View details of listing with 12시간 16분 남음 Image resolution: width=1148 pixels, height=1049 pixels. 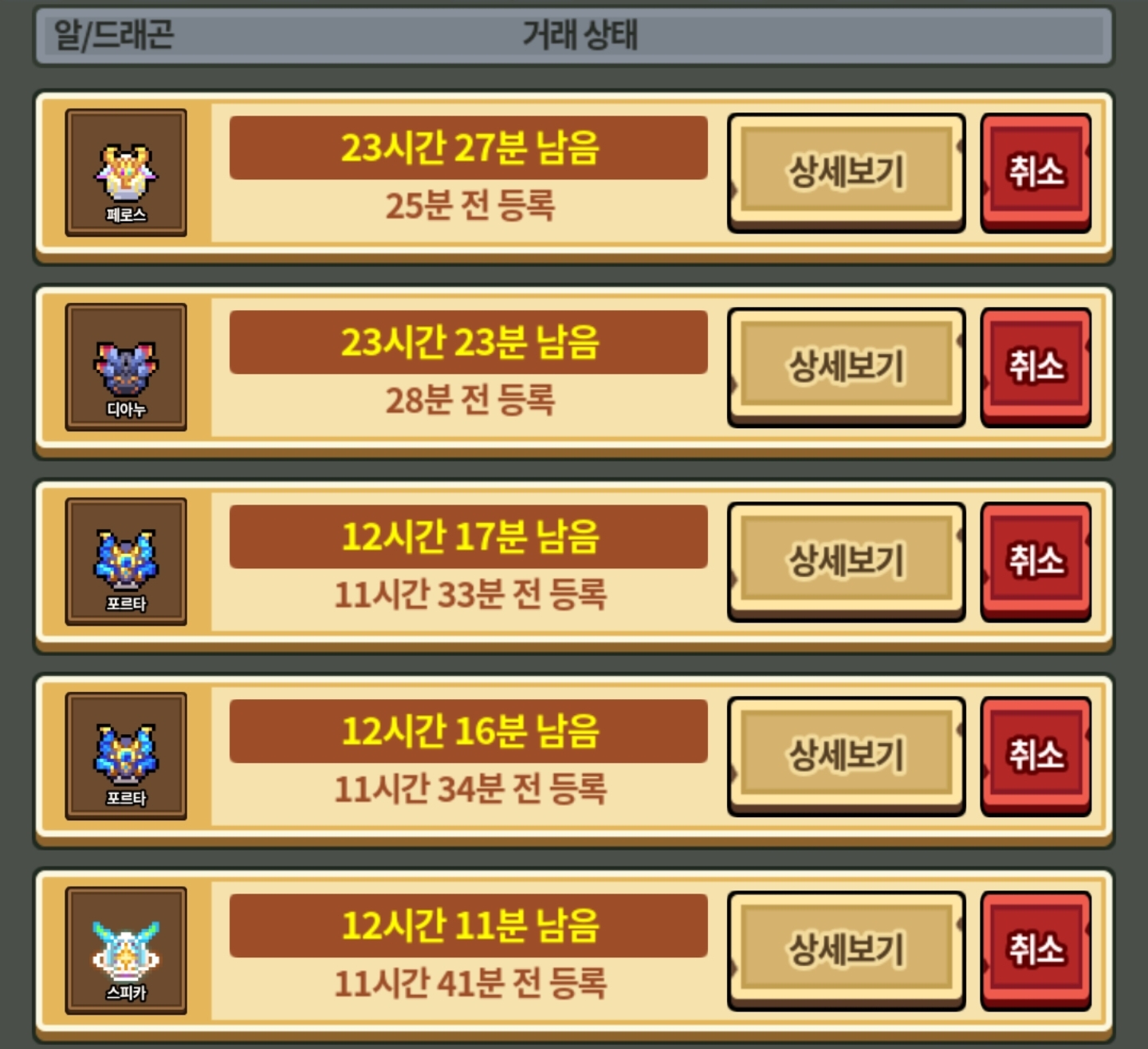point(847,756)
